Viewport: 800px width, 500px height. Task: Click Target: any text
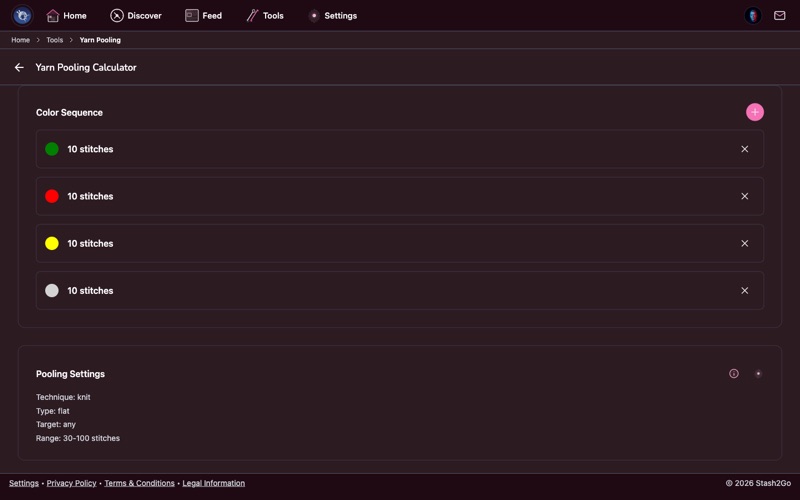[56, 424]
